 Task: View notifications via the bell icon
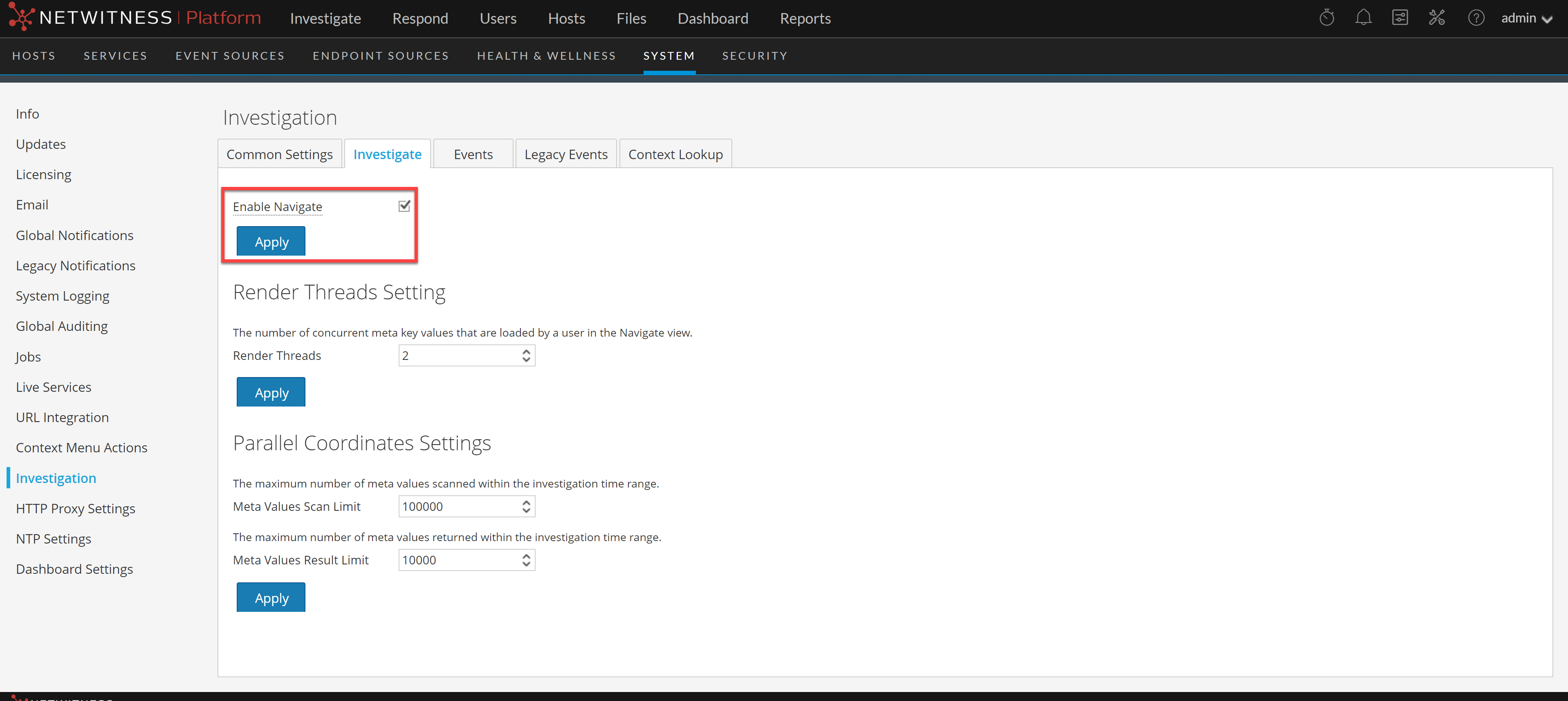pyautogui.click(x=1364, y=18)
